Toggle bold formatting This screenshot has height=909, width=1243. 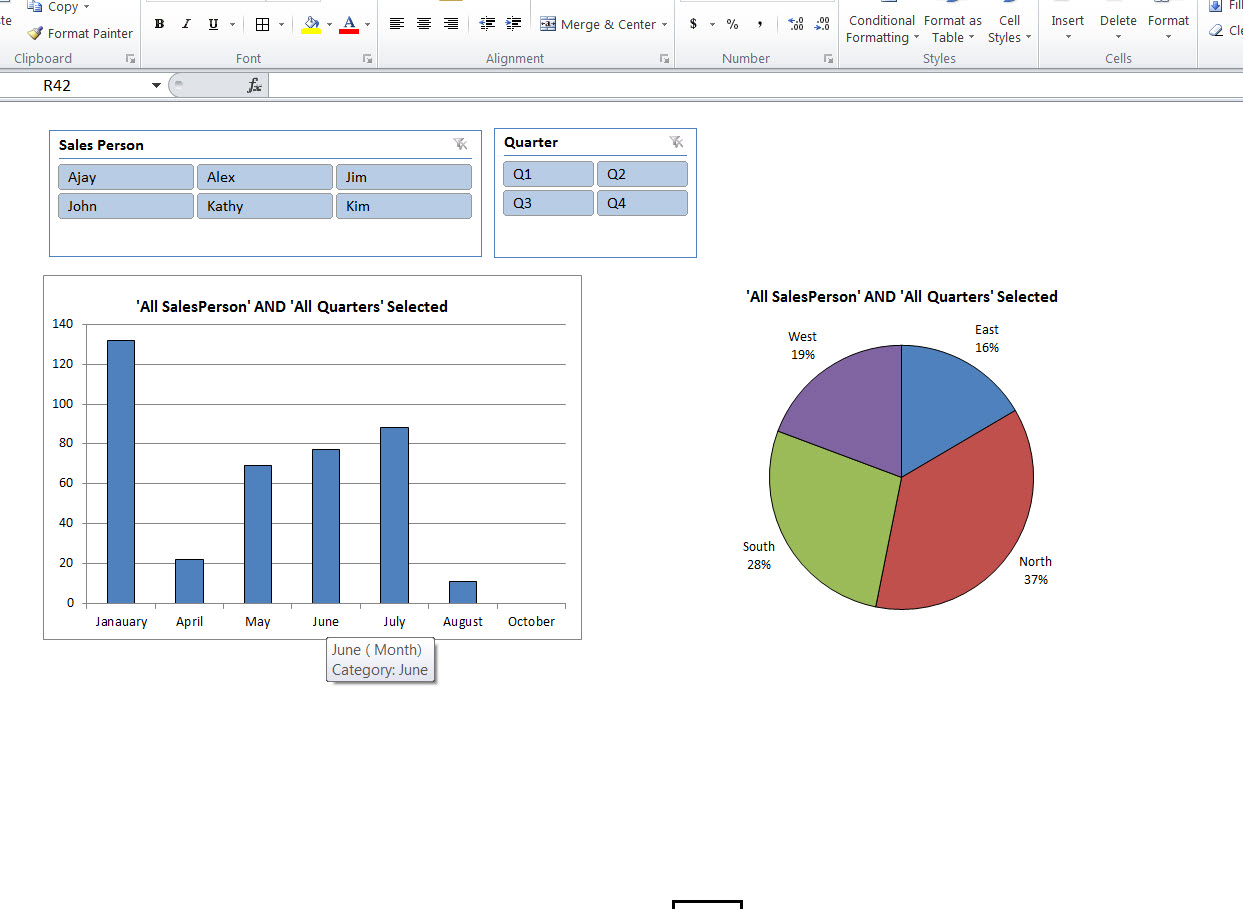(x=159, y=23)
